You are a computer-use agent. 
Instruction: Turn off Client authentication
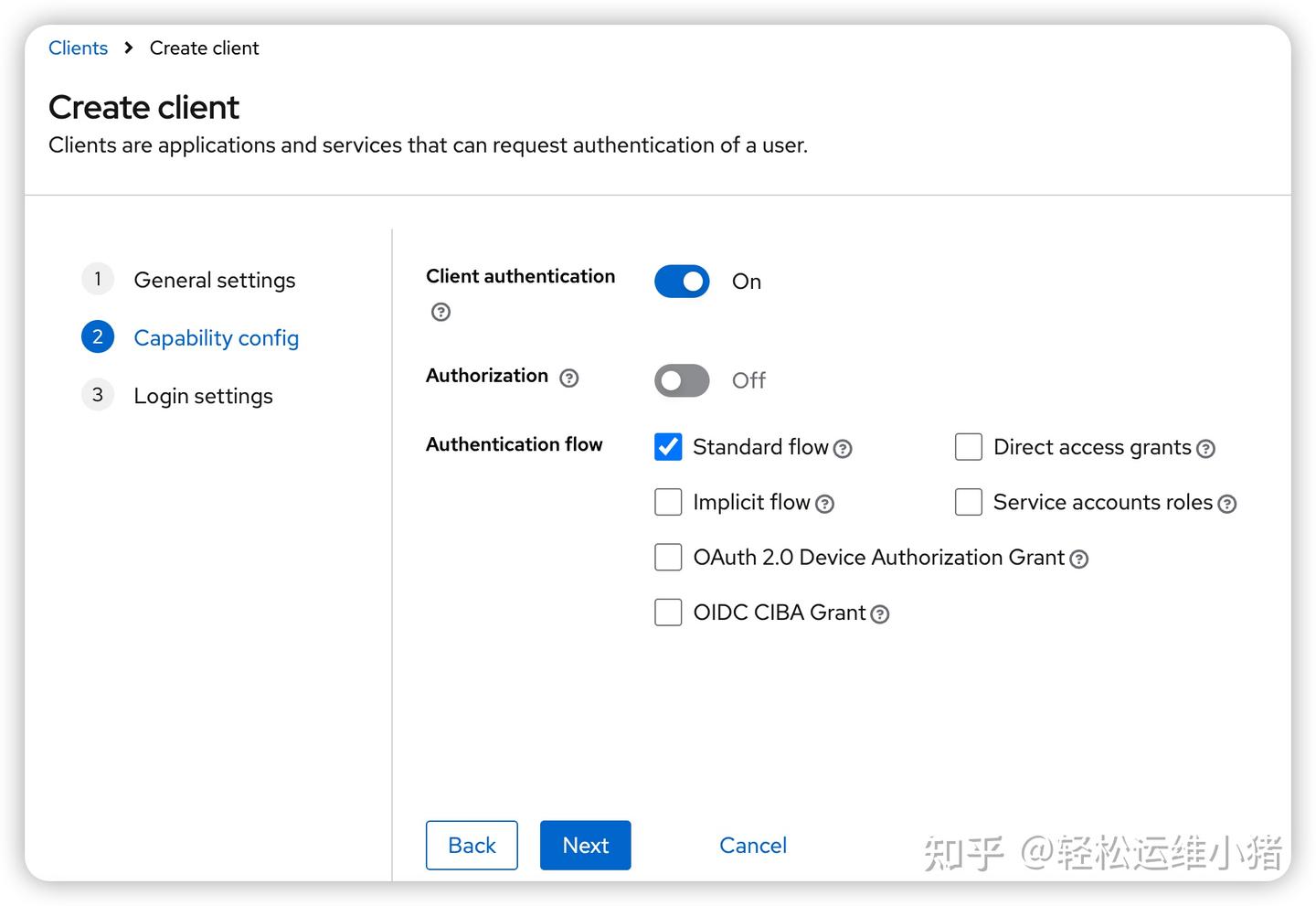coord(682,281)
